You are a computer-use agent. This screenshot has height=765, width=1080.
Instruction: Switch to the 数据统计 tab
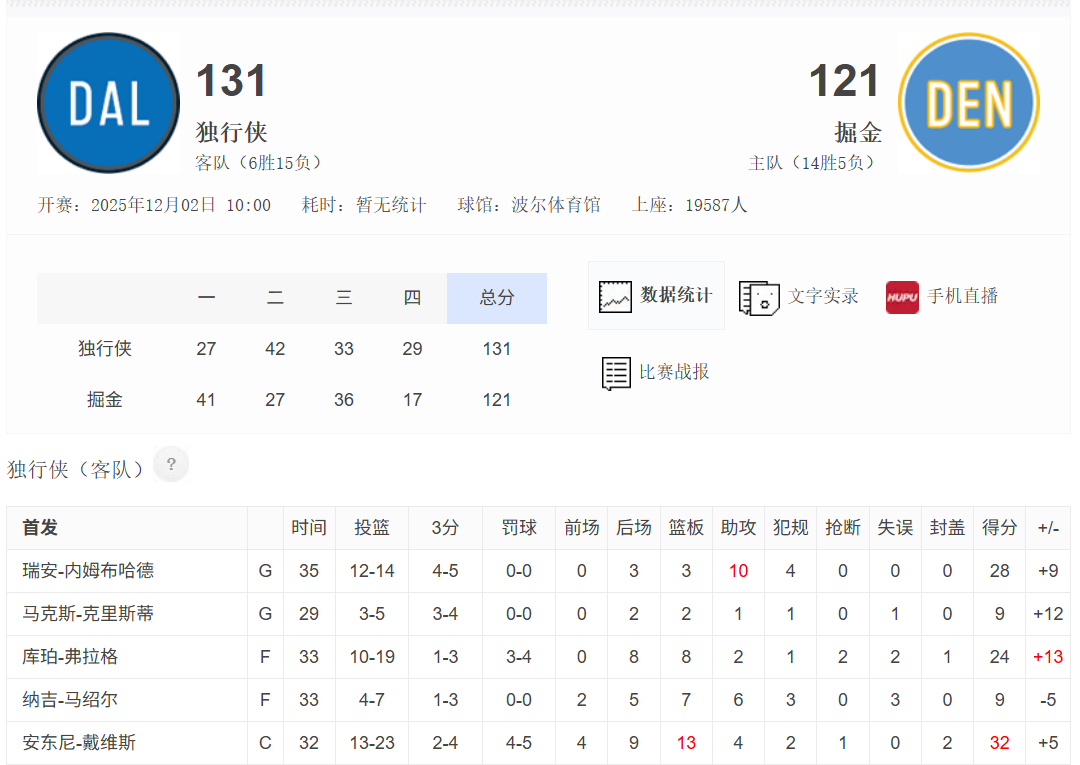tap(656, 295)
